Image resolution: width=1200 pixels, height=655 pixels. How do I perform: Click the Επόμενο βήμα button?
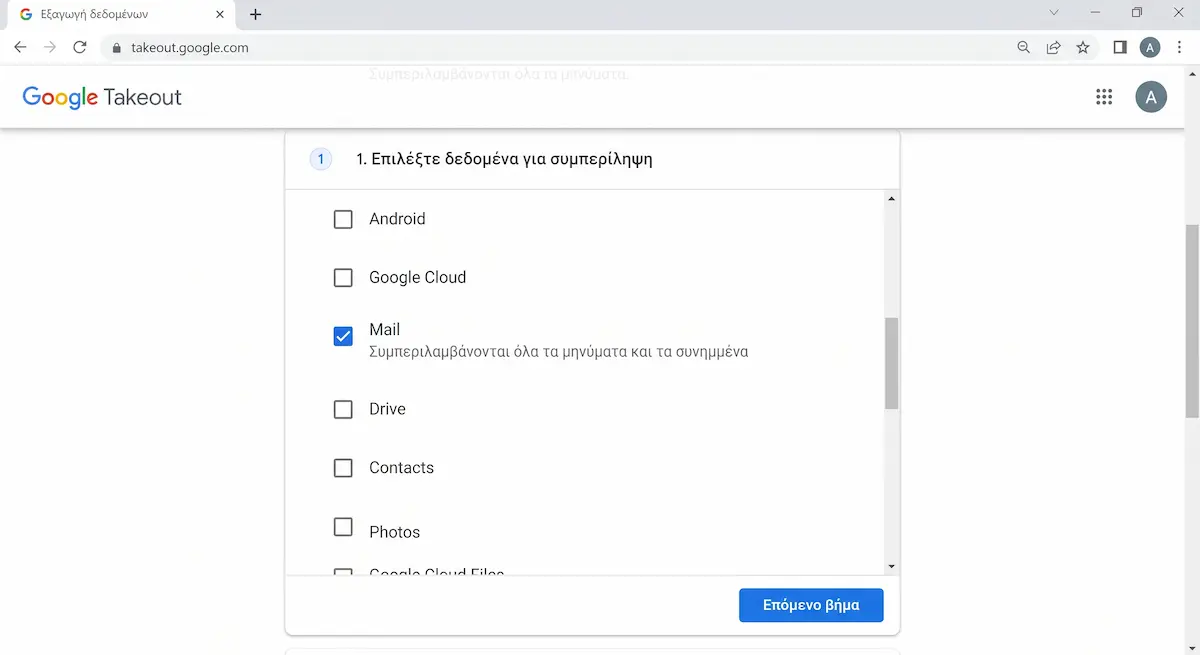coord(811,605)
